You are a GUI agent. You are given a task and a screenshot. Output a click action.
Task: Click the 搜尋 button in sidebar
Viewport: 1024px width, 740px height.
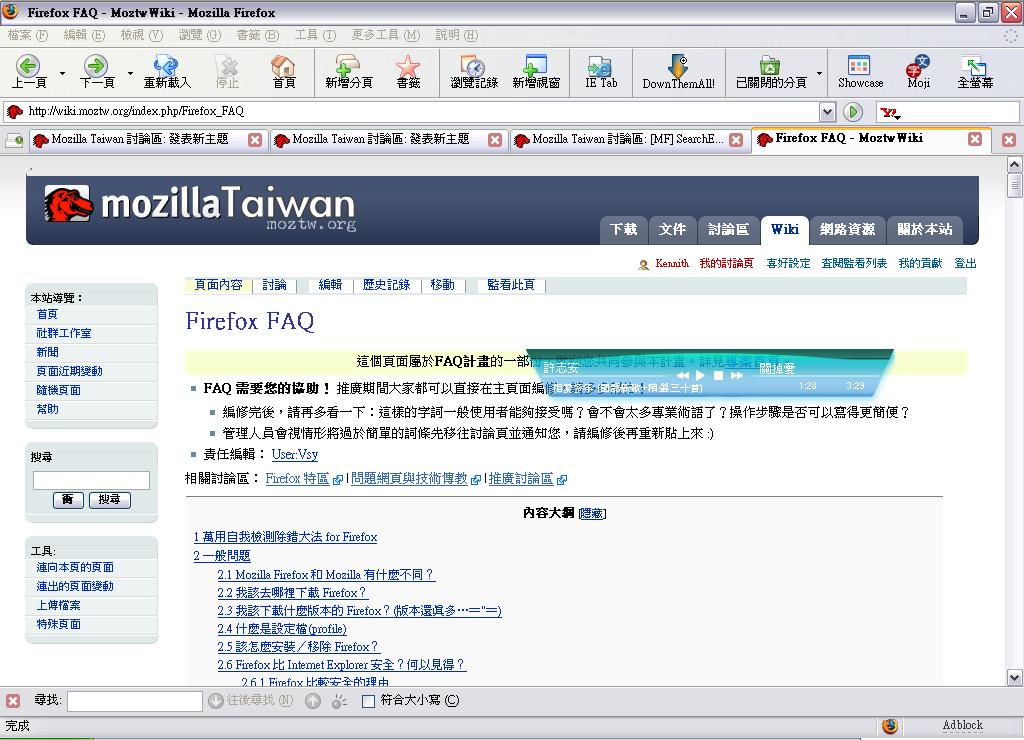[x=109, y=500]
